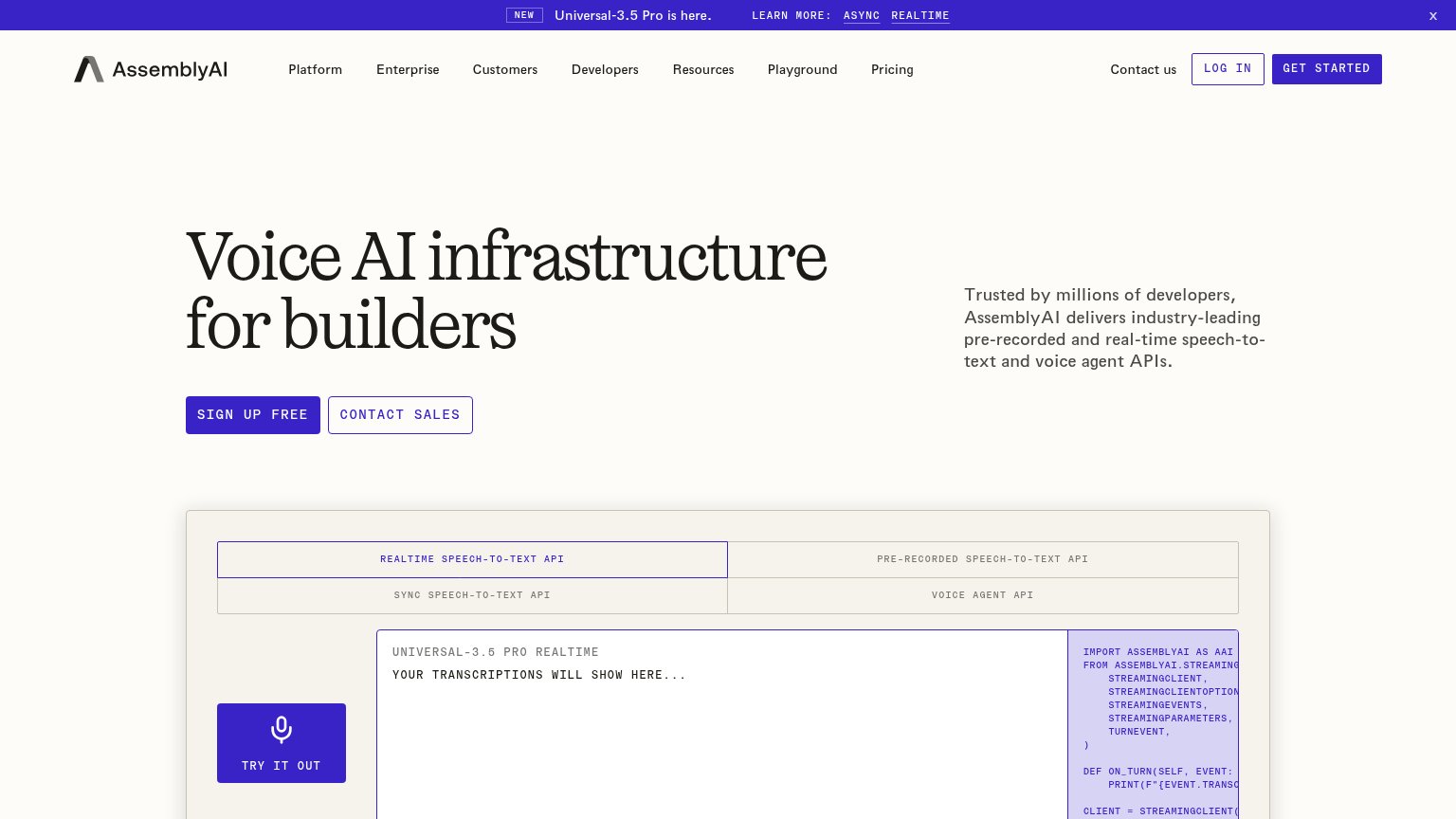Dismiss the announcement banner with the X
Screen dimensions: 1456x819
coord(1433,15)
